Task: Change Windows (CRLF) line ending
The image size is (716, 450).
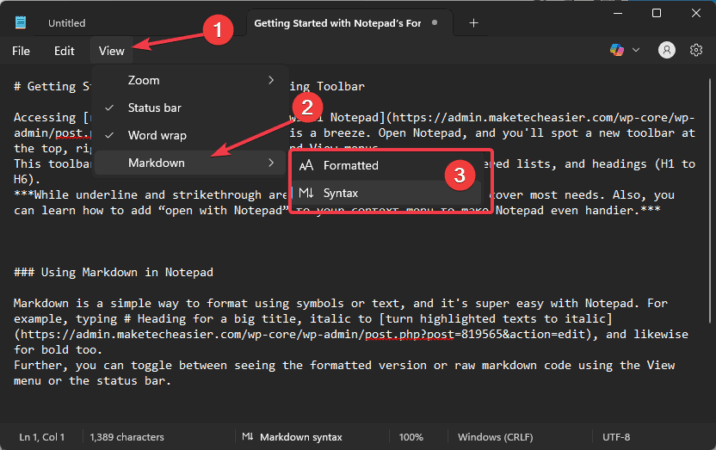Action: 495,437
